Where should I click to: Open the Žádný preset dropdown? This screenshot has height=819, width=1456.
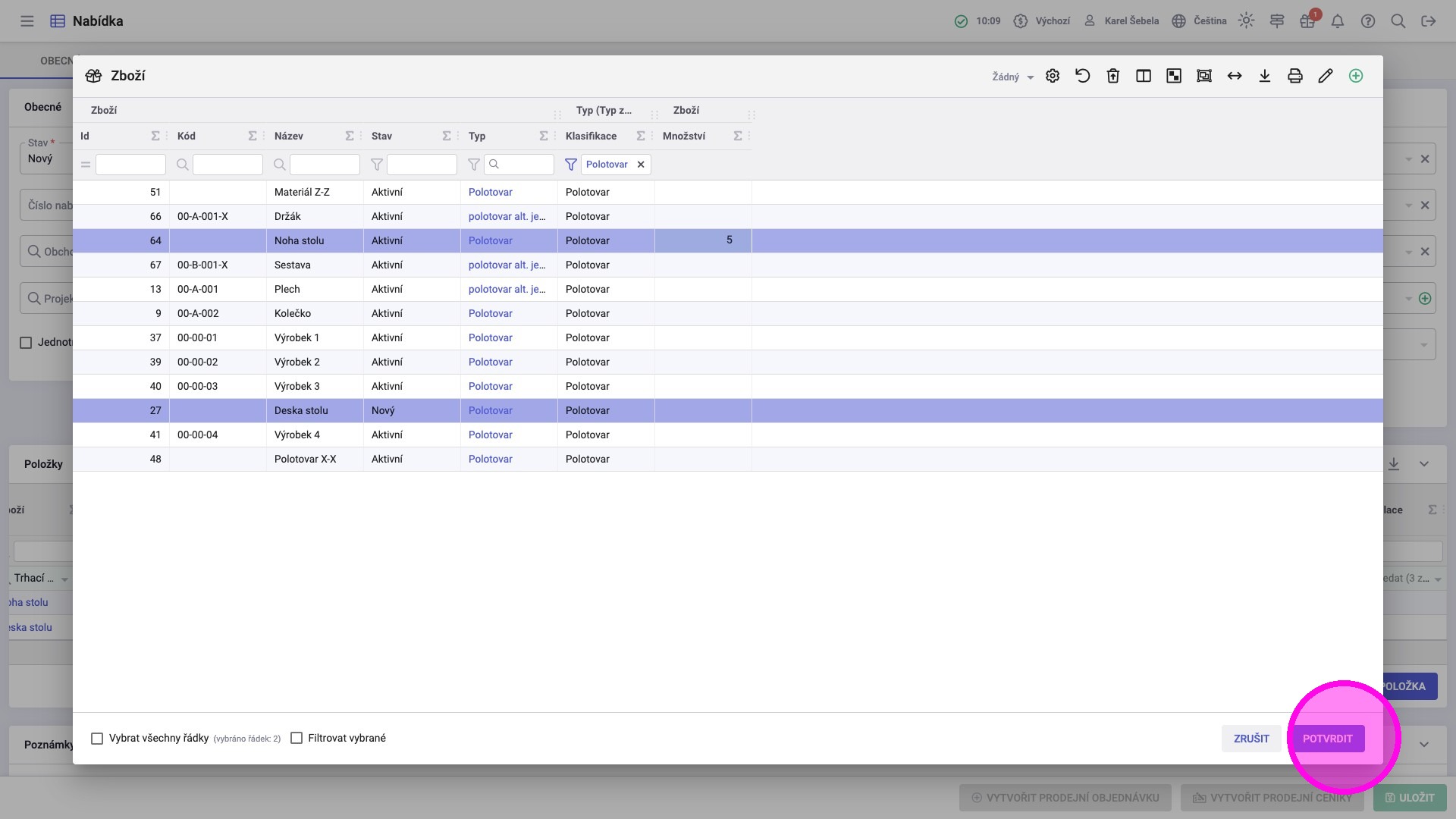tap(1013, 77)
